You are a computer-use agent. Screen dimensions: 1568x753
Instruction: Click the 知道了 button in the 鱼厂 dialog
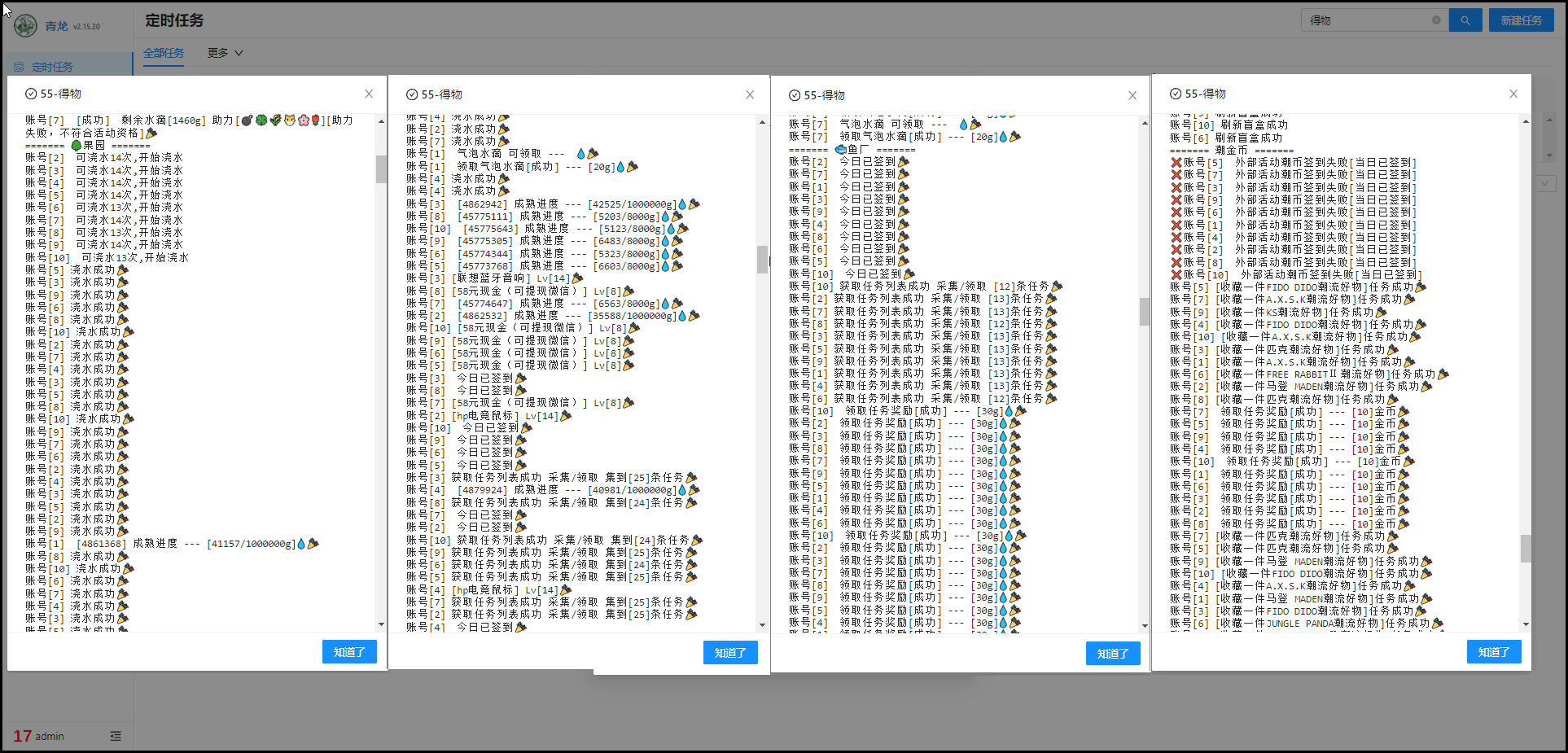(x=1113, y=654)
